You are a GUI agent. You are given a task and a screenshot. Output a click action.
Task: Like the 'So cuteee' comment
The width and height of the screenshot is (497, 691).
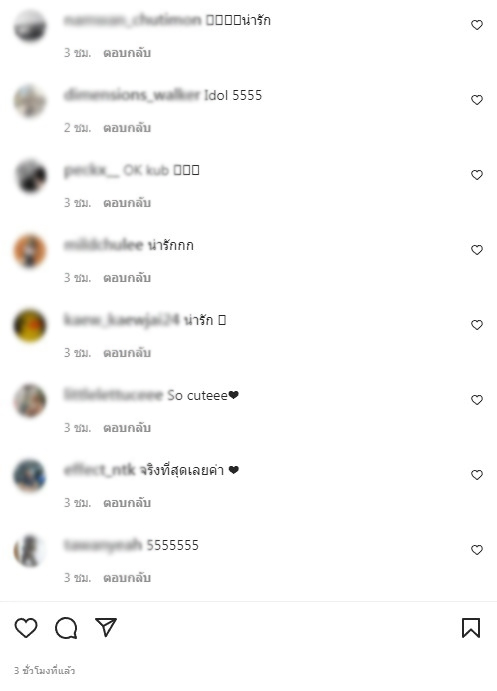(x=477, y=400)
